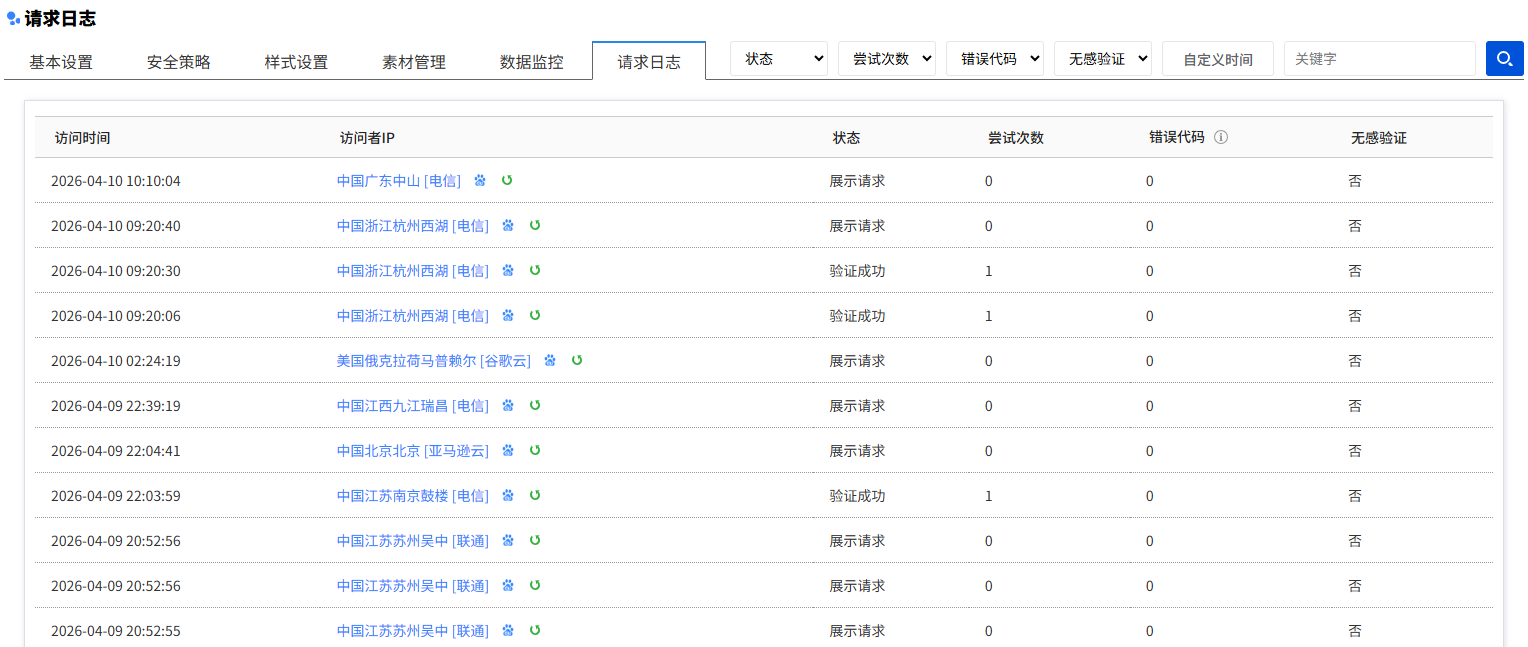Click Baidu paw icon in 美国俄克拉荷马普赖尔 row
Viewport: 1528px width, 647px height.
(550, 360)
